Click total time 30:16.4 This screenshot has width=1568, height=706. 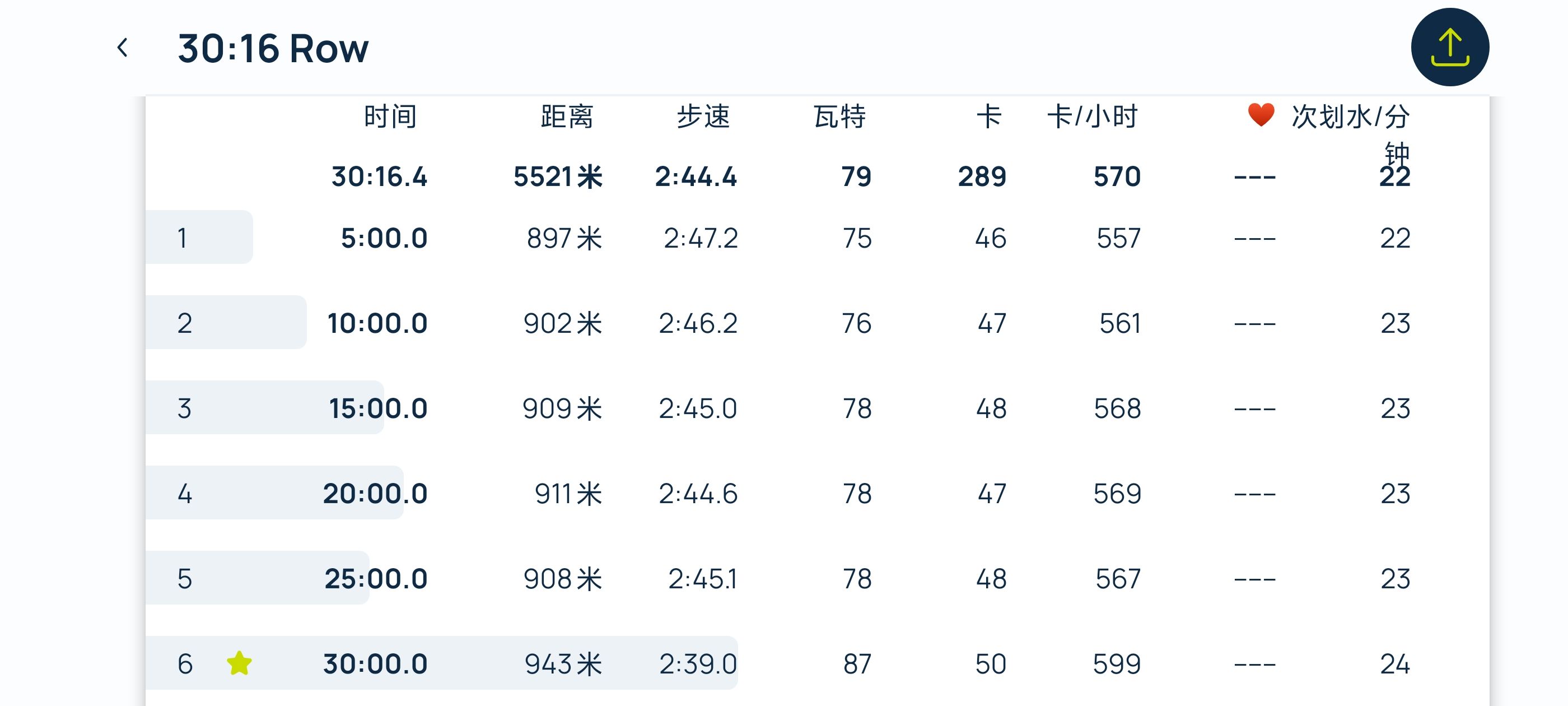pyautogui.click(x=379, y=176)
